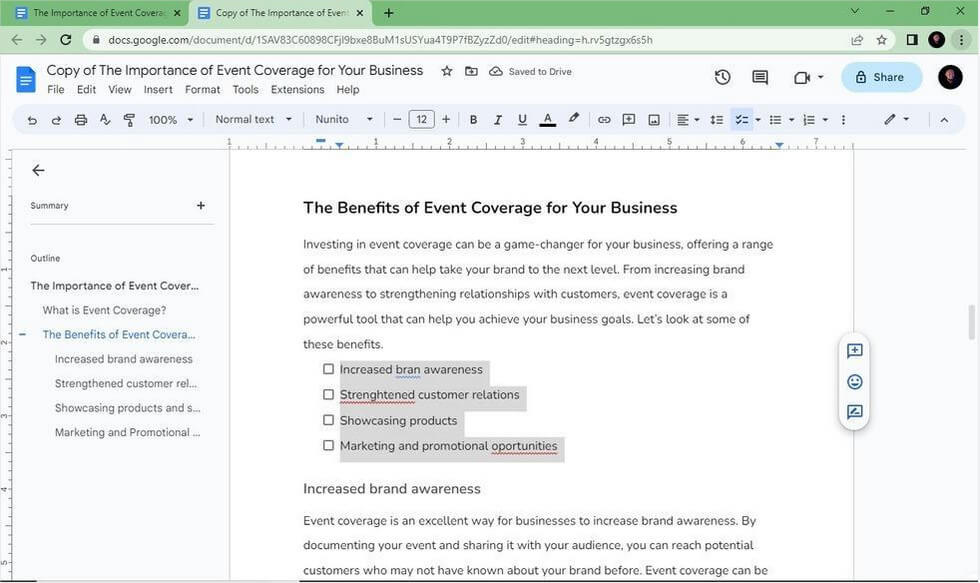
Task: Insert an image from toolbar
Action: 654,119
